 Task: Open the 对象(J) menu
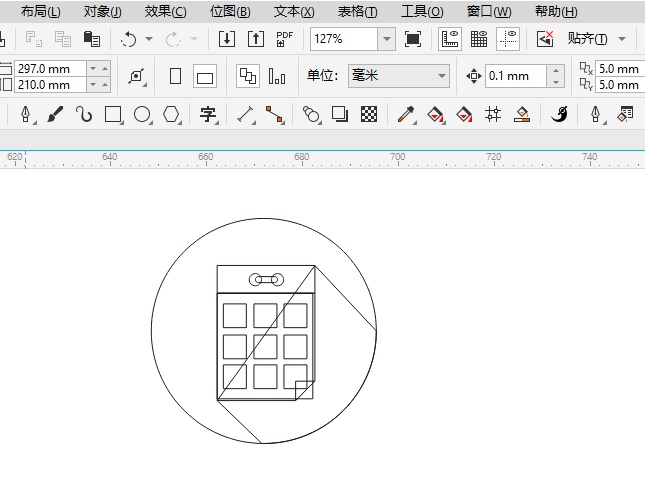click(102, 12)
